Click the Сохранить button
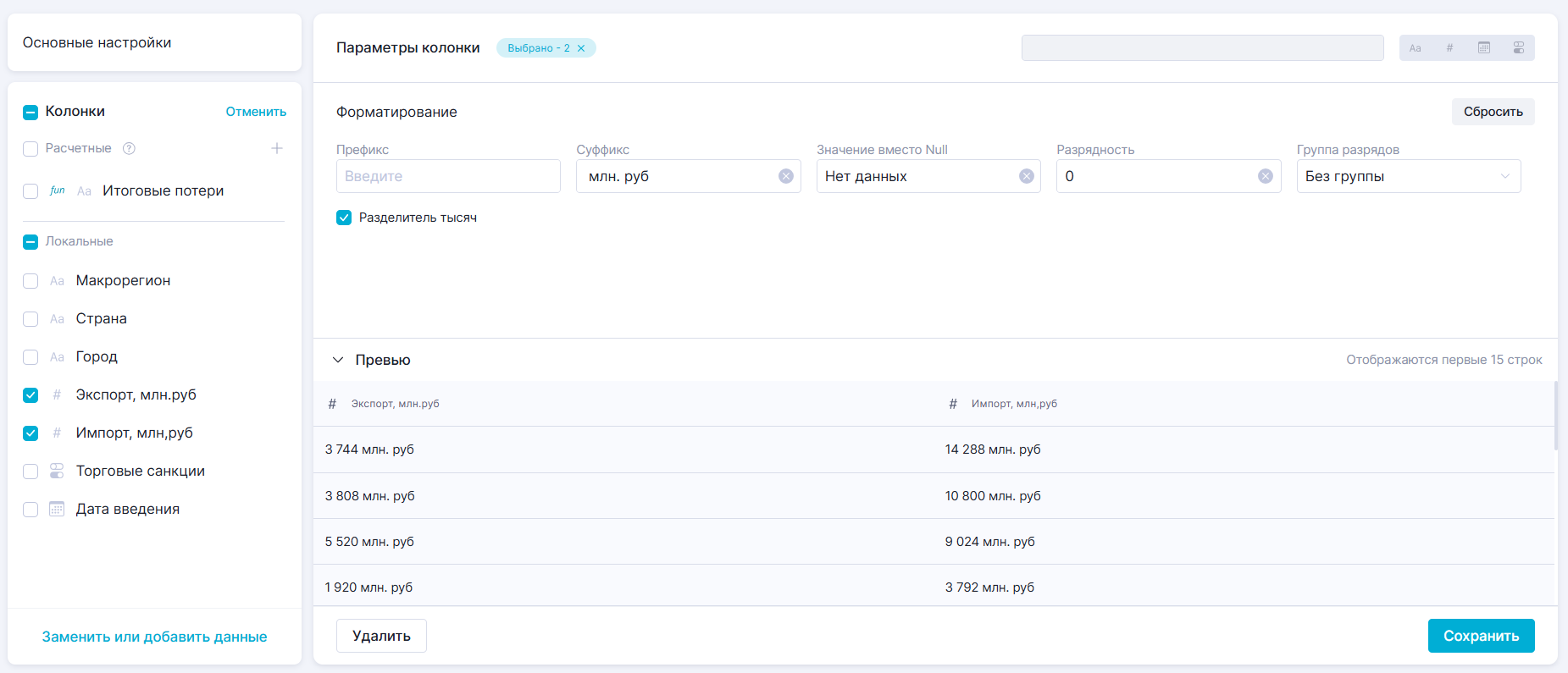This screenshot has height=673, width=1568. click(x=1480, y=636)
